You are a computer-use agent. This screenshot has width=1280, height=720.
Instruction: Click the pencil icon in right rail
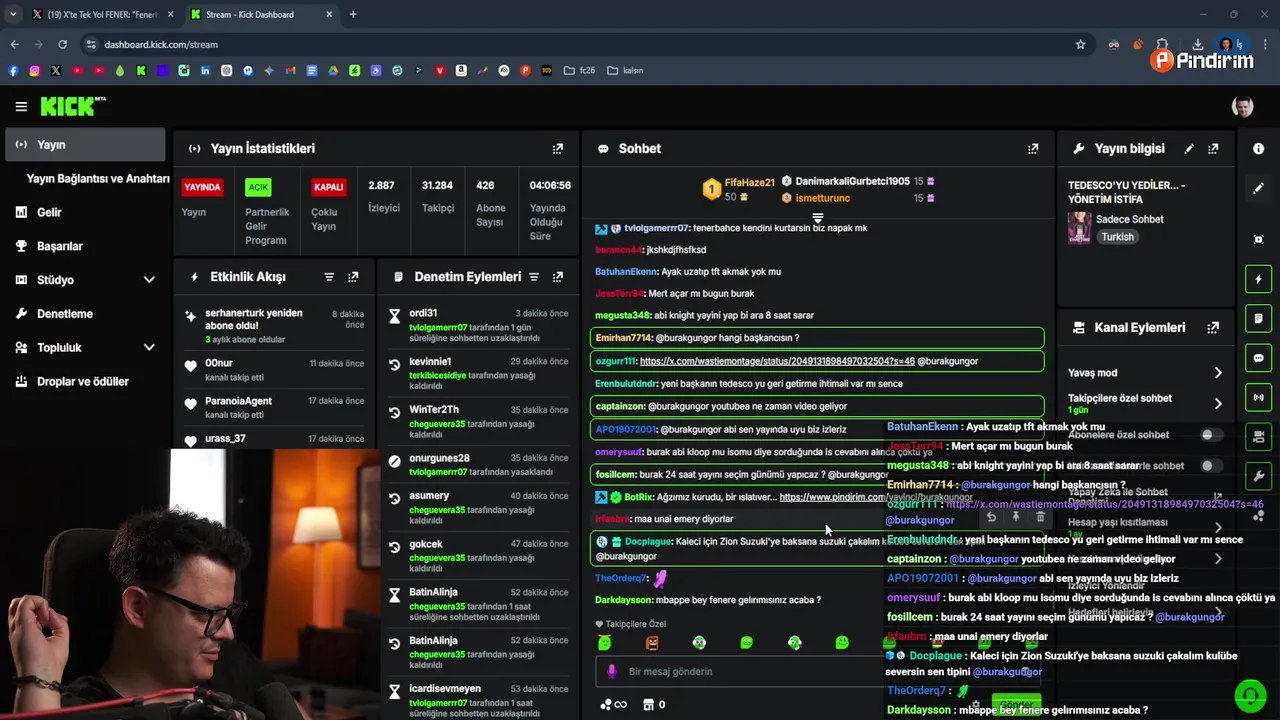(x=1258, y=188)
